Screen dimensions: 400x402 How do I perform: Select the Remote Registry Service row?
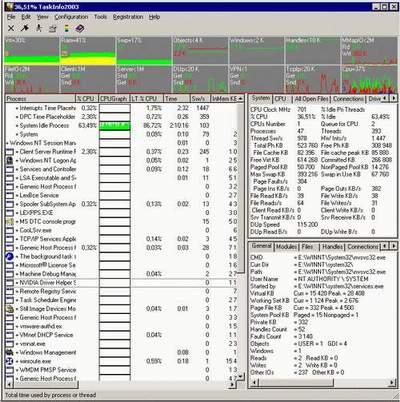[122, 291]
